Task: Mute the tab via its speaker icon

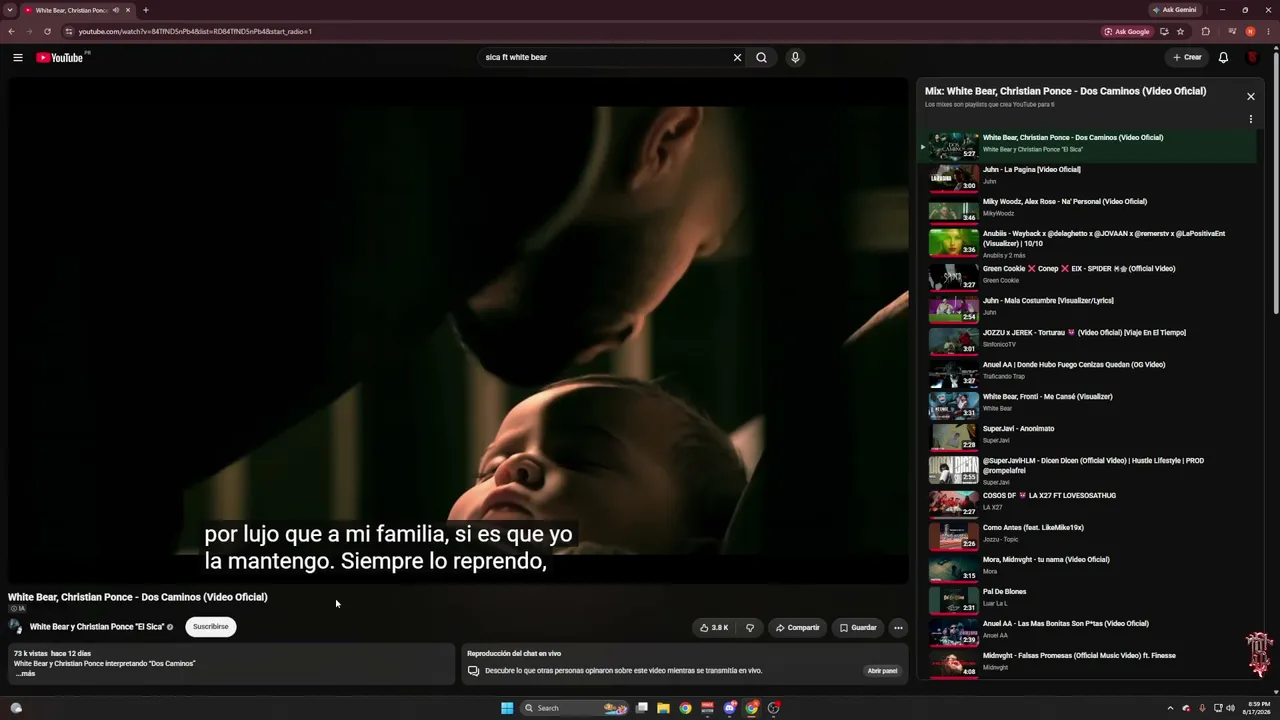Action: coord(116,10)
